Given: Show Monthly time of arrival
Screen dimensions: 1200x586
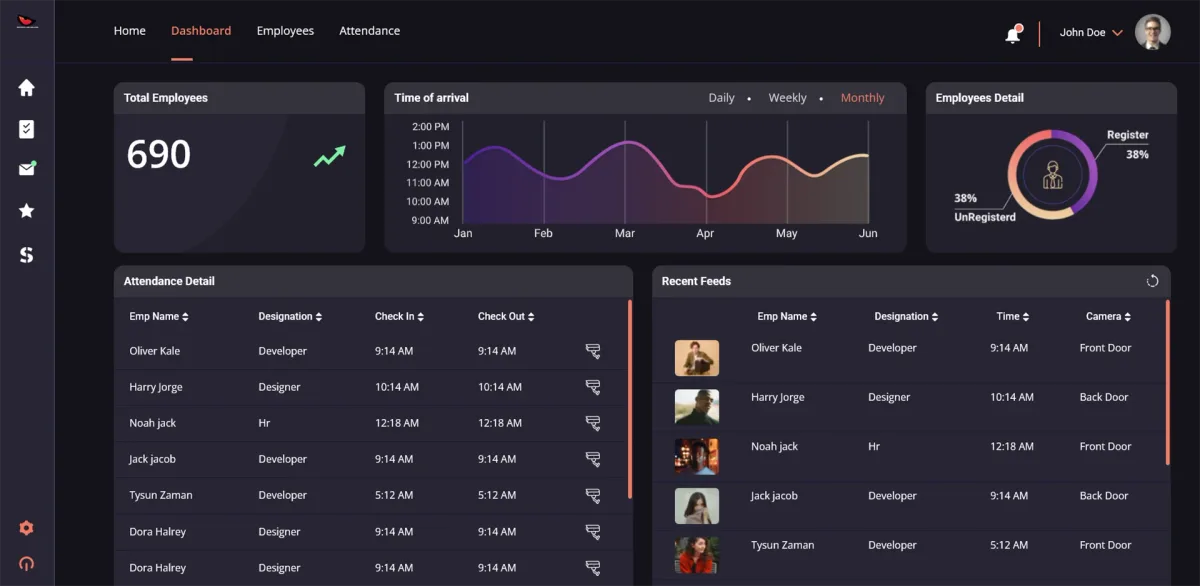Looking at the screenshot, I should (862, 98).
